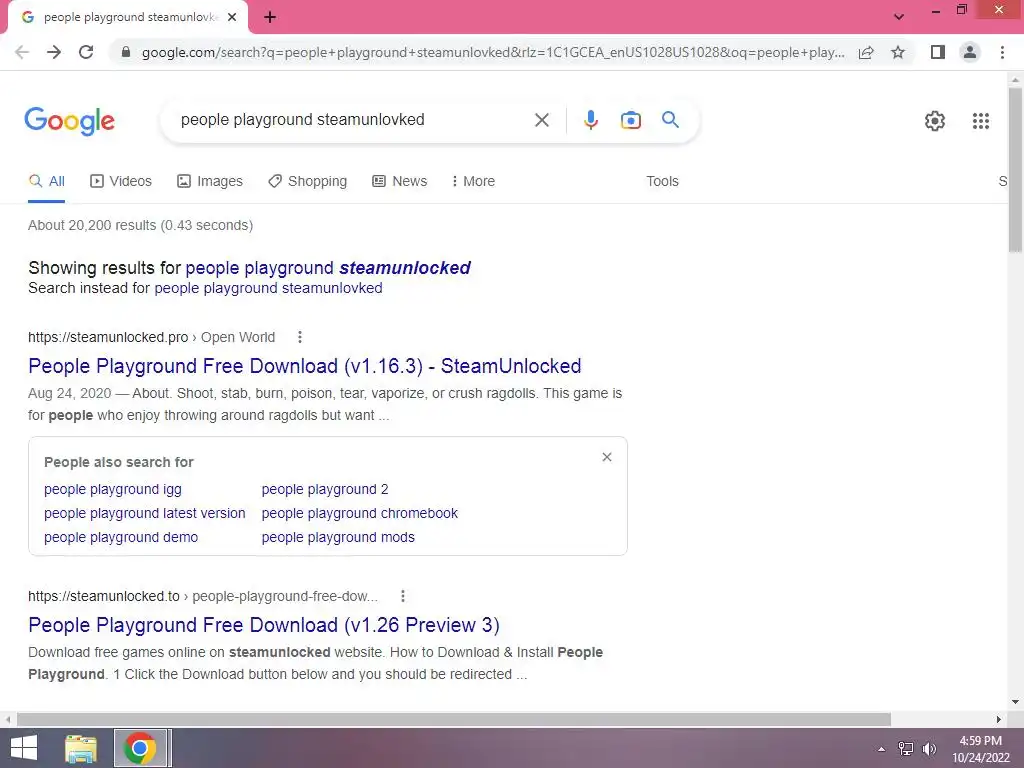Expand the More search categories menu

(473, 182)
